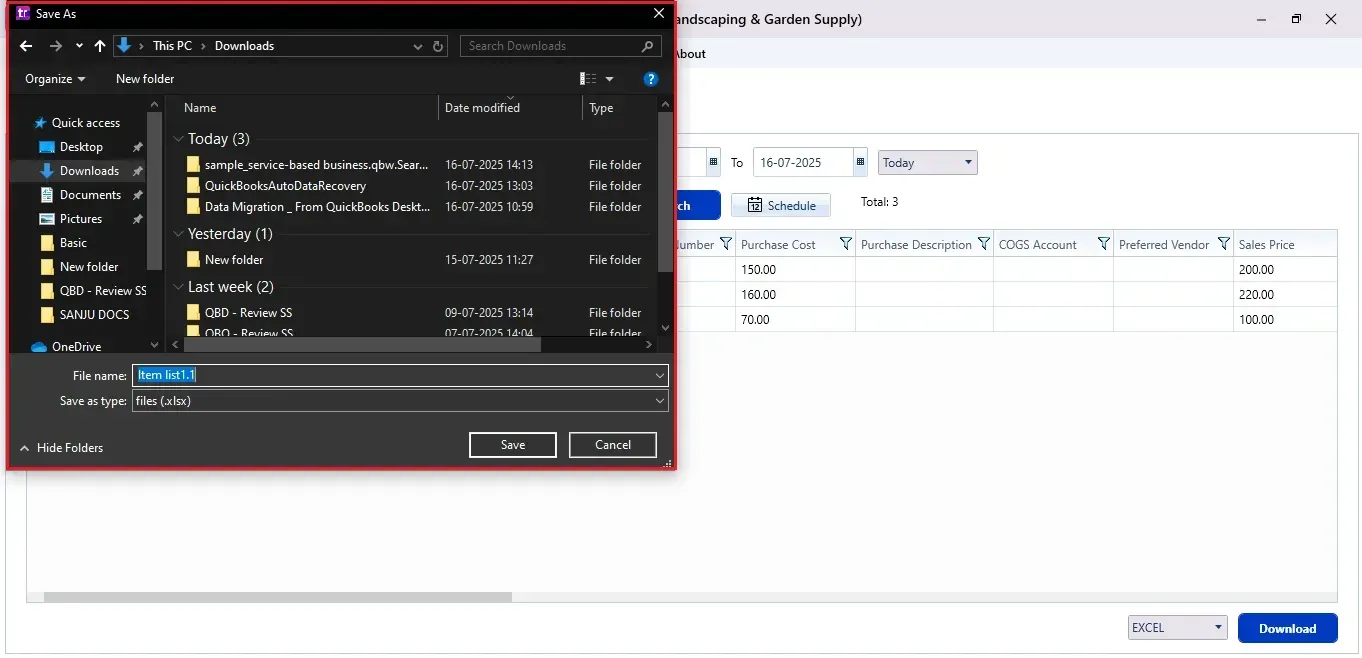Open the From date calendar picker

pyautogui.click(x=713, y=163)
